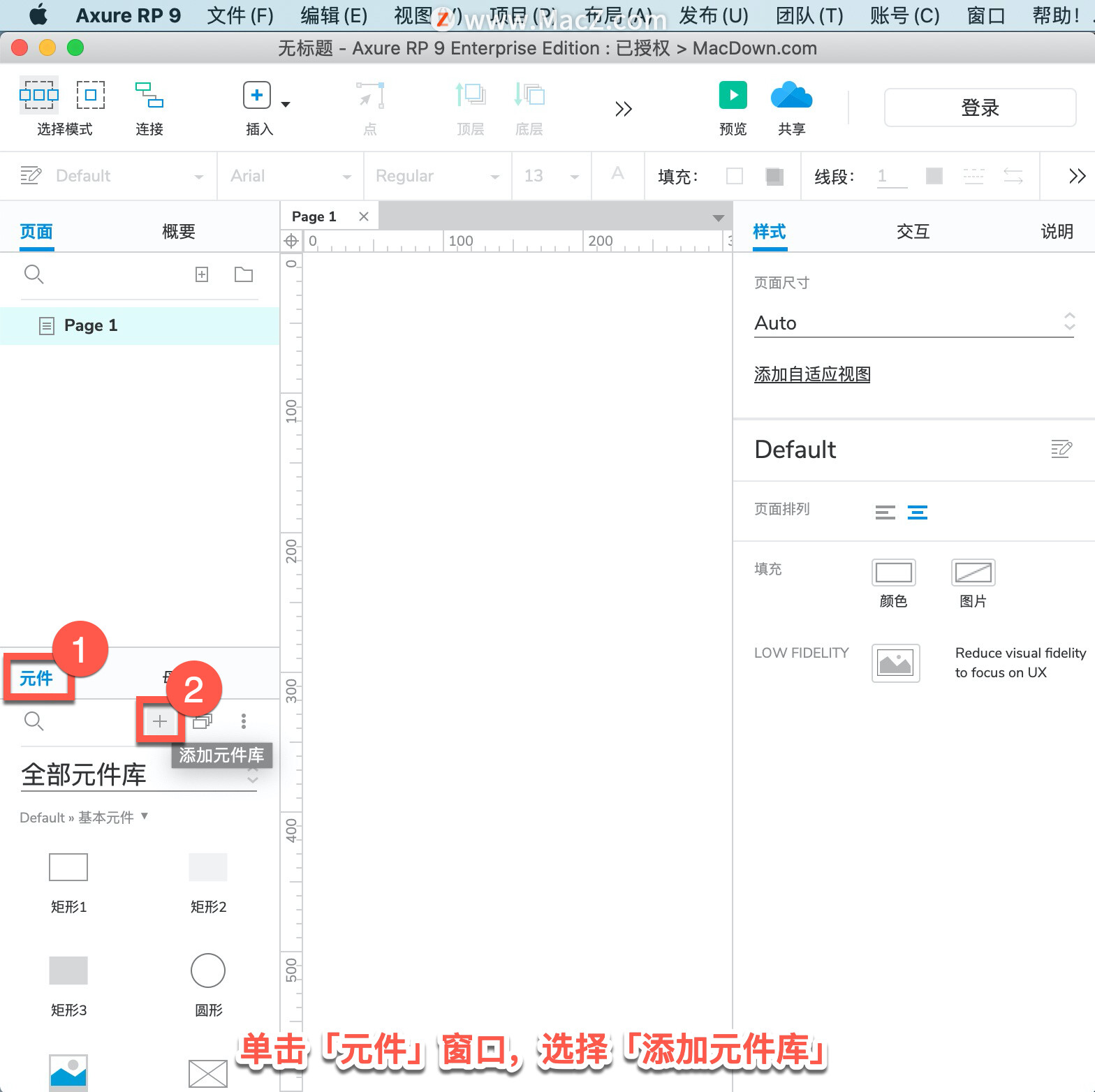Switch to the Notes tab
This screenshot has width=1095, height=1092.
tap(1057, 231)
